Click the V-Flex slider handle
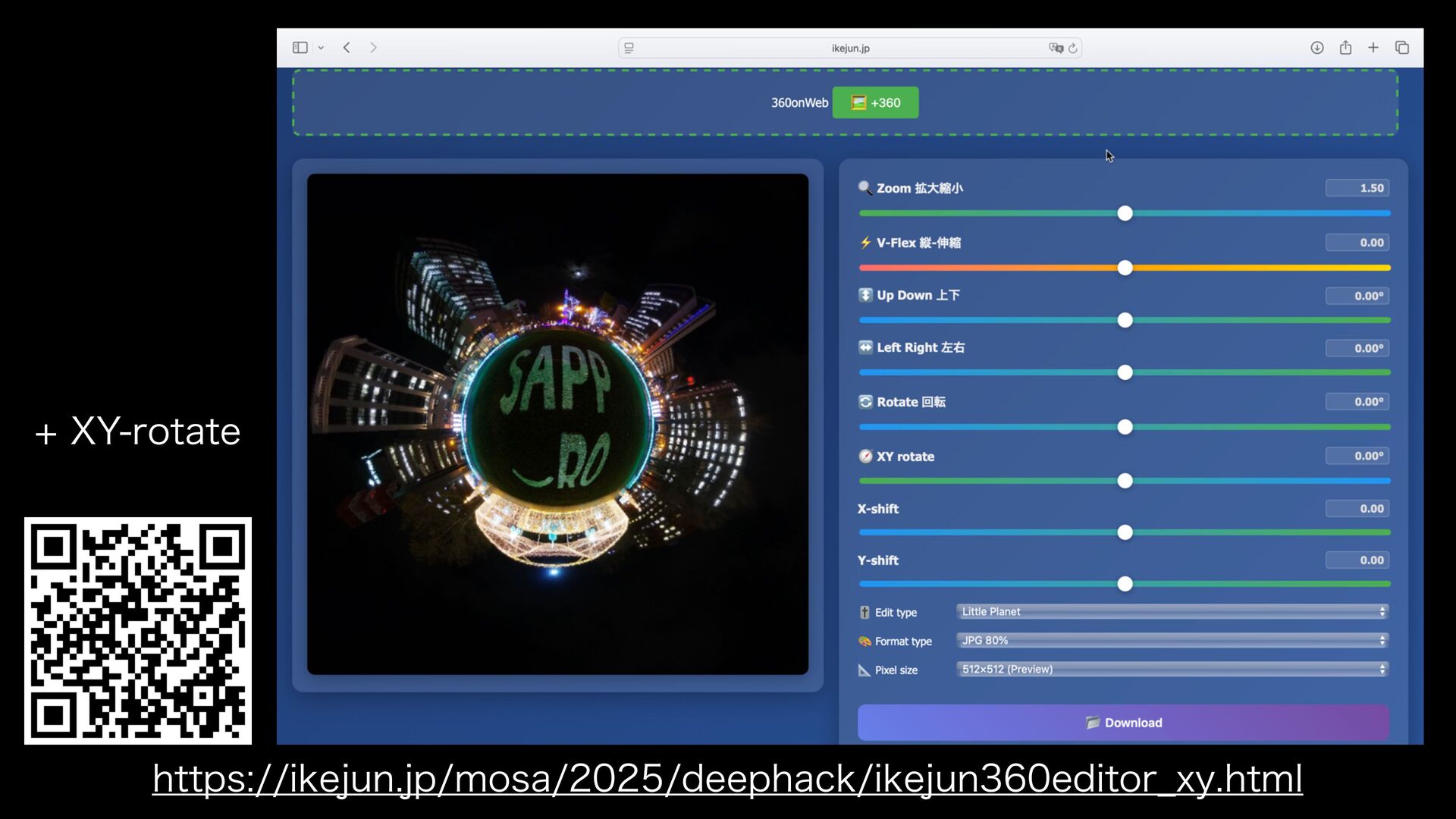This screenshot has height=819, width=1456. tap(1125, 268)
